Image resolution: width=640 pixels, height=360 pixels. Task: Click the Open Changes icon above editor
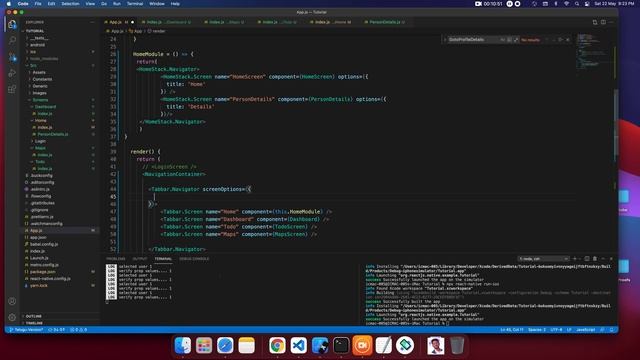click(595, 22)
